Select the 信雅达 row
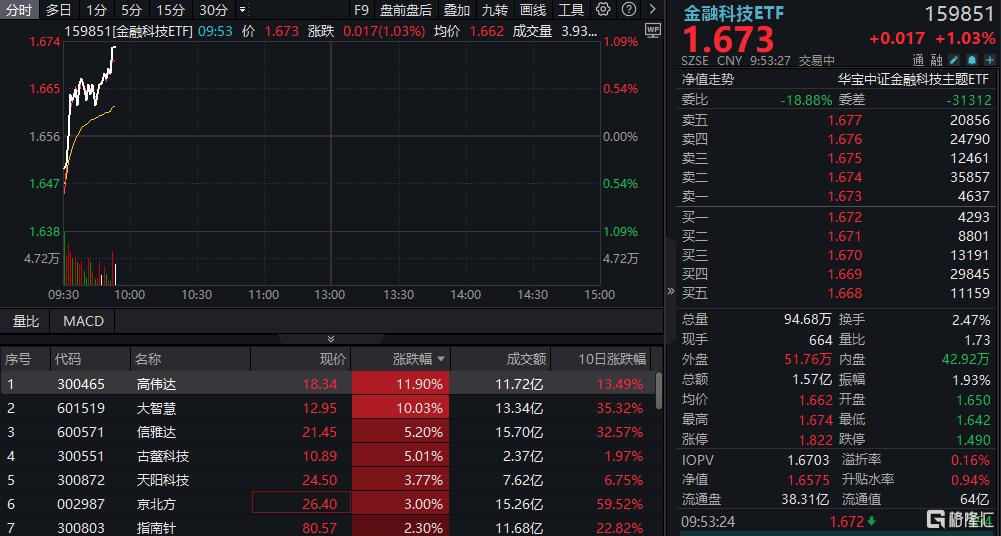 pos(327,432)
